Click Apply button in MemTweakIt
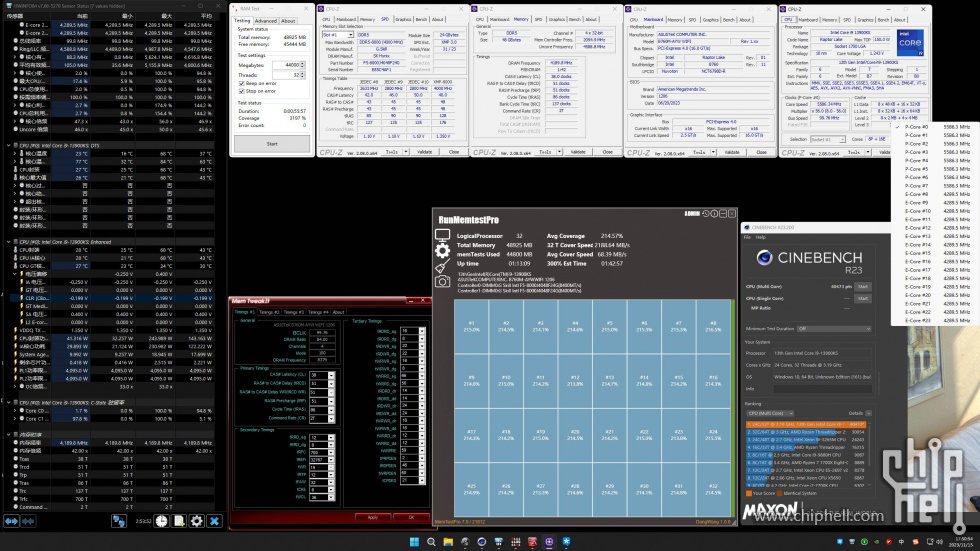 pos(372,517)
